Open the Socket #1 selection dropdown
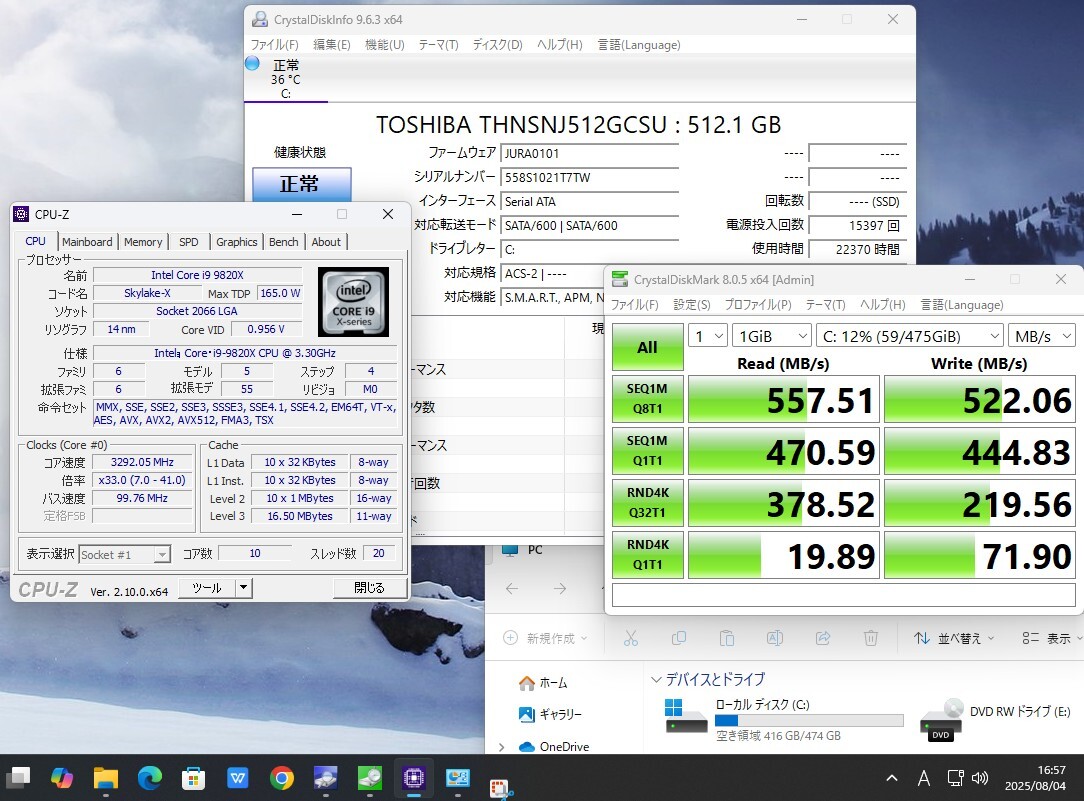The image size is (1084, 801). coord(124,554)
